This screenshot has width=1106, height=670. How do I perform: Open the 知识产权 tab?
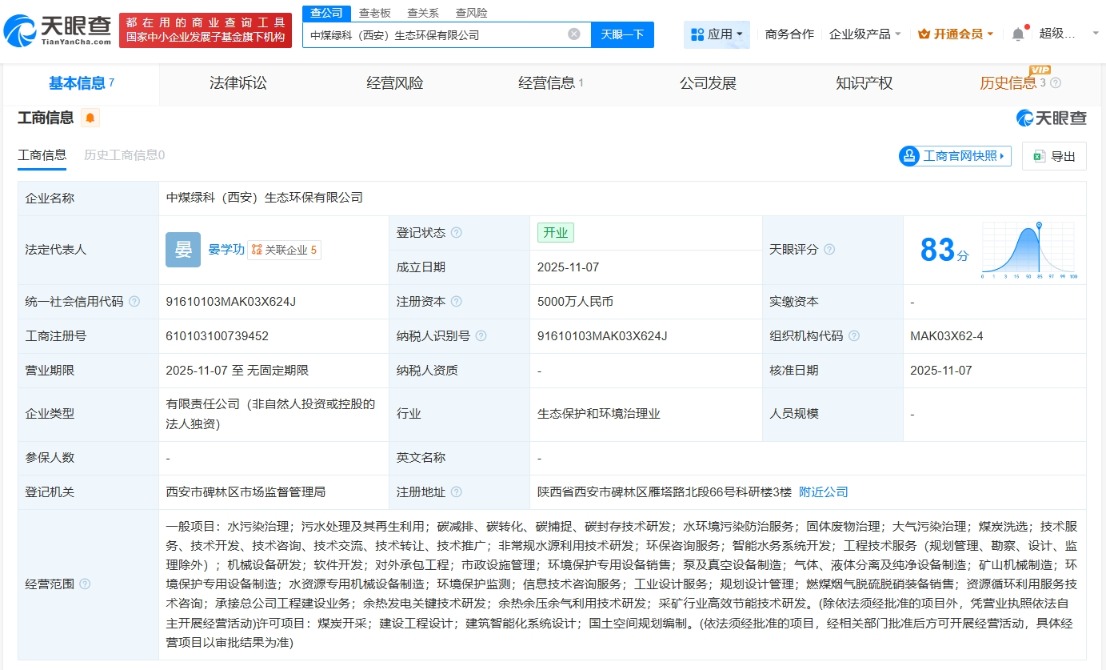point(864,83)
